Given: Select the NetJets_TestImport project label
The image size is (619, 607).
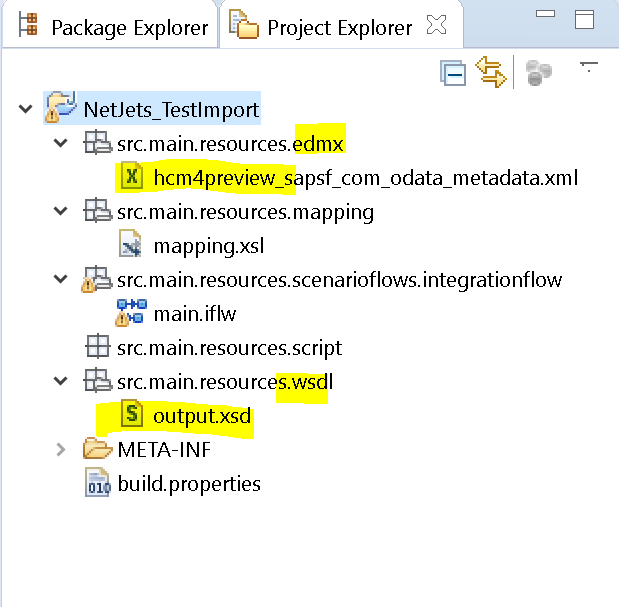Looking at the screenshot, I should 171,110.
